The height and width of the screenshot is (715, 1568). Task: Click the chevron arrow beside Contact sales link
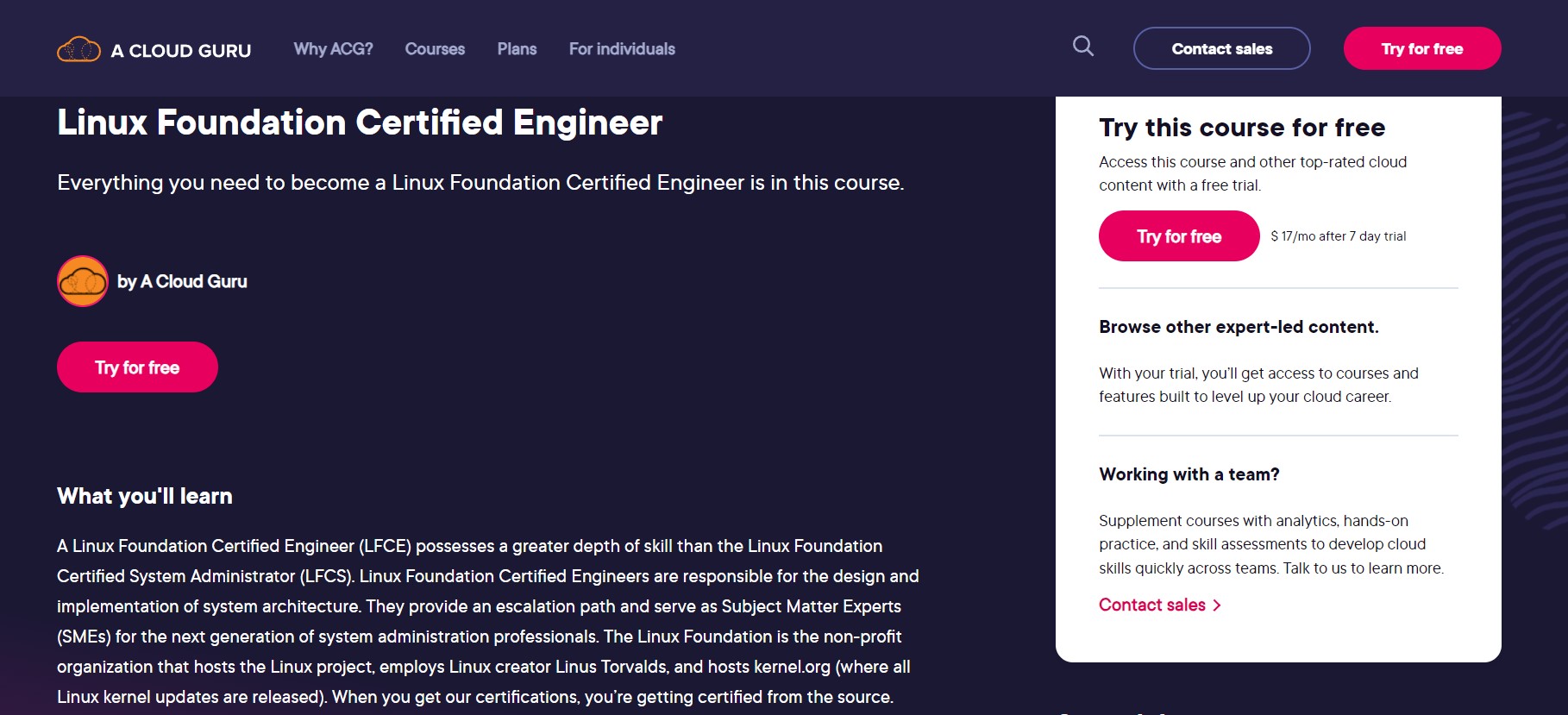pyautogui.click(x=1217, y=605)
